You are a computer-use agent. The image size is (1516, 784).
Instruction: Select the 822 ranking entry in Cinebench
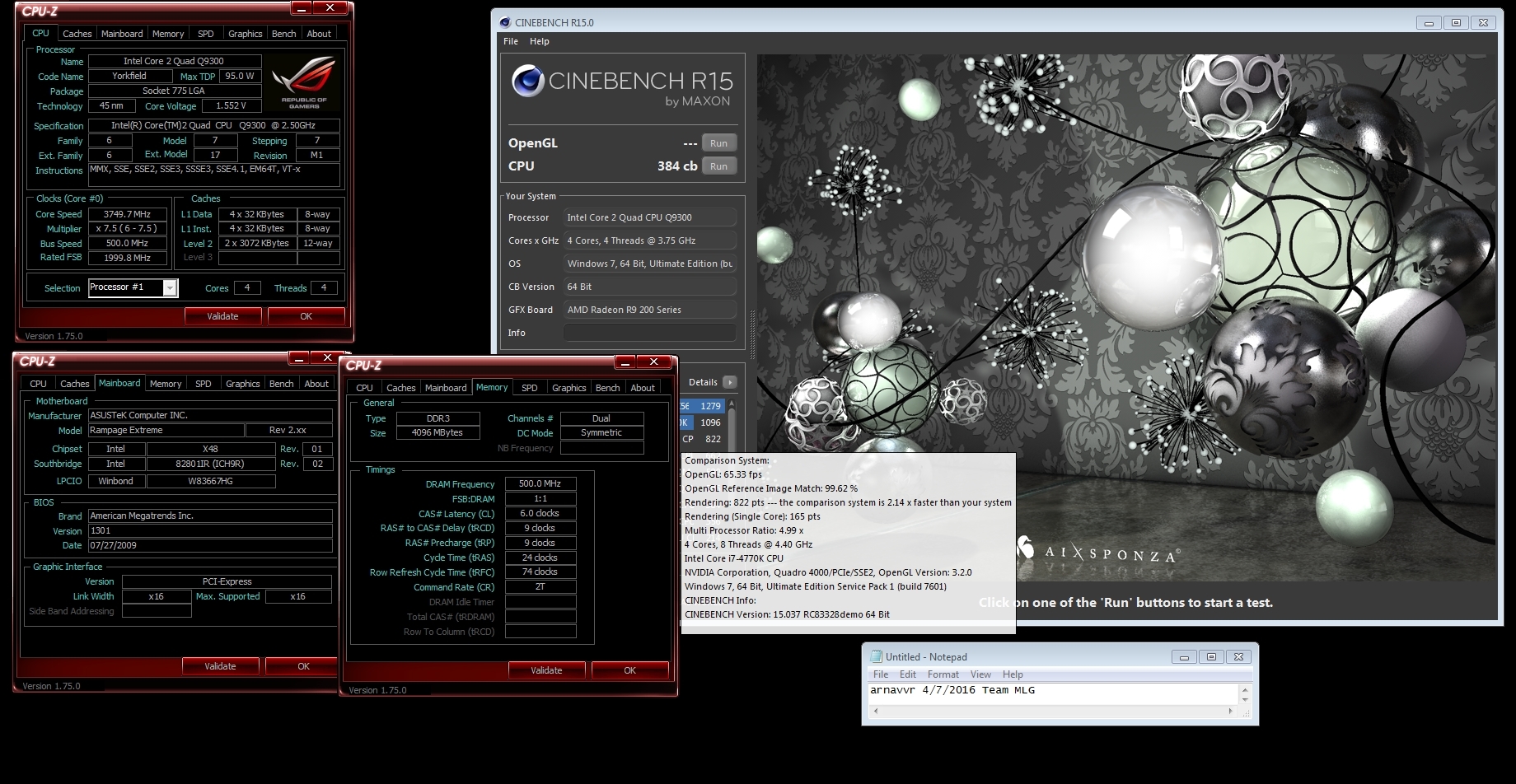pyautogui.click(x=702, y=439)
